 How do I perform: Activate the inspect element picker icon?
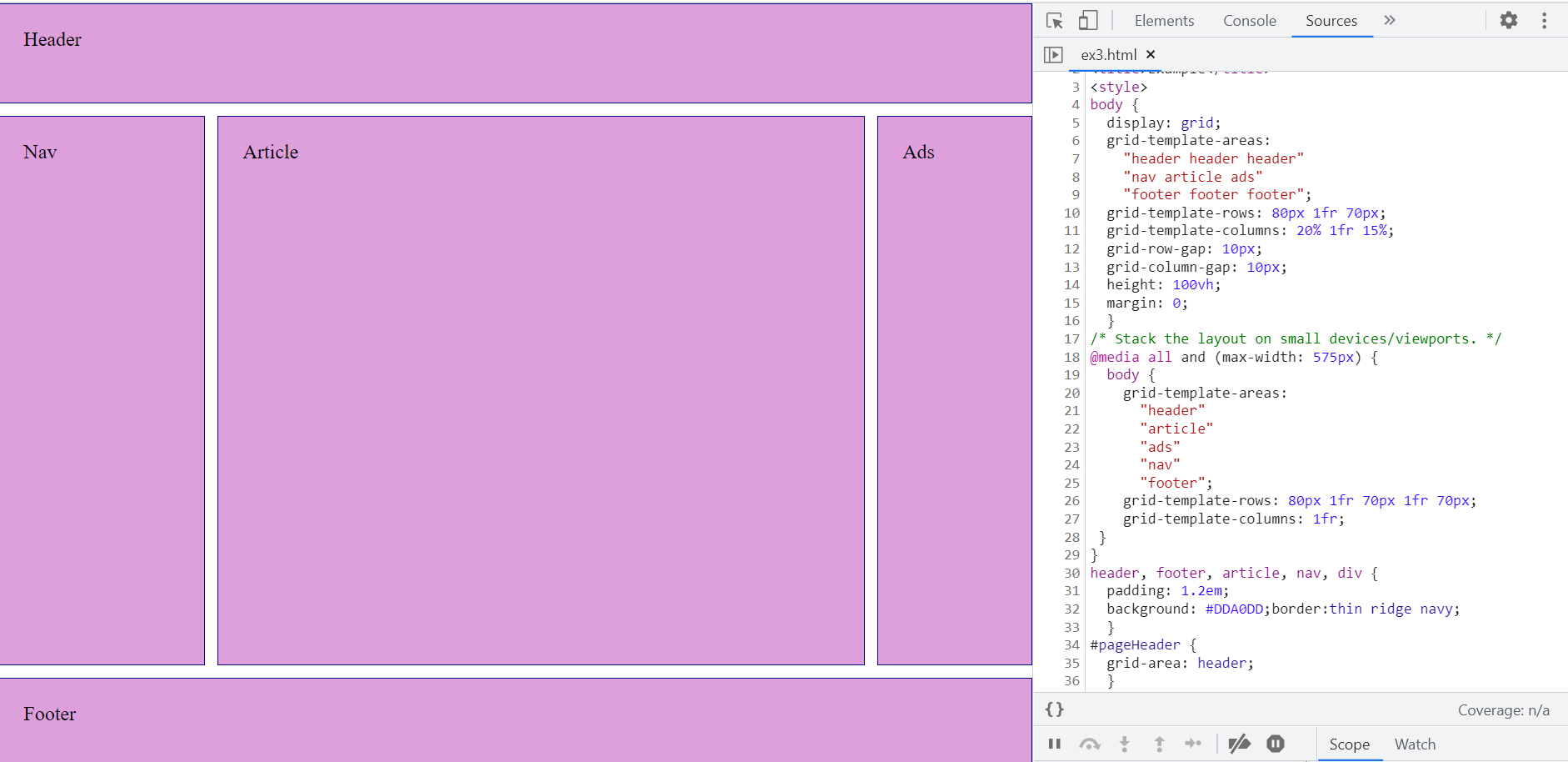point(1055,21)
